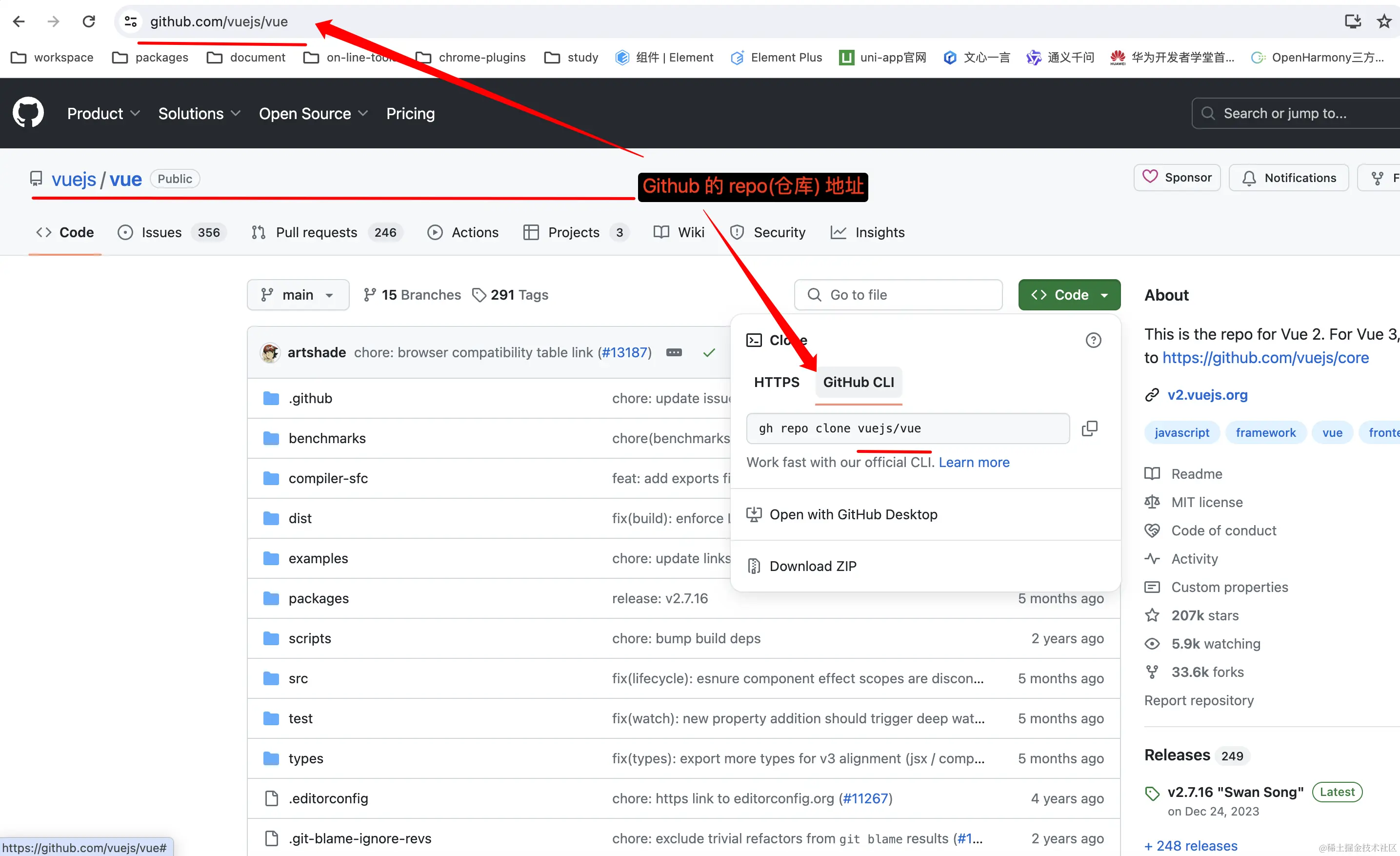Click install app icon in address bar

1353,21
